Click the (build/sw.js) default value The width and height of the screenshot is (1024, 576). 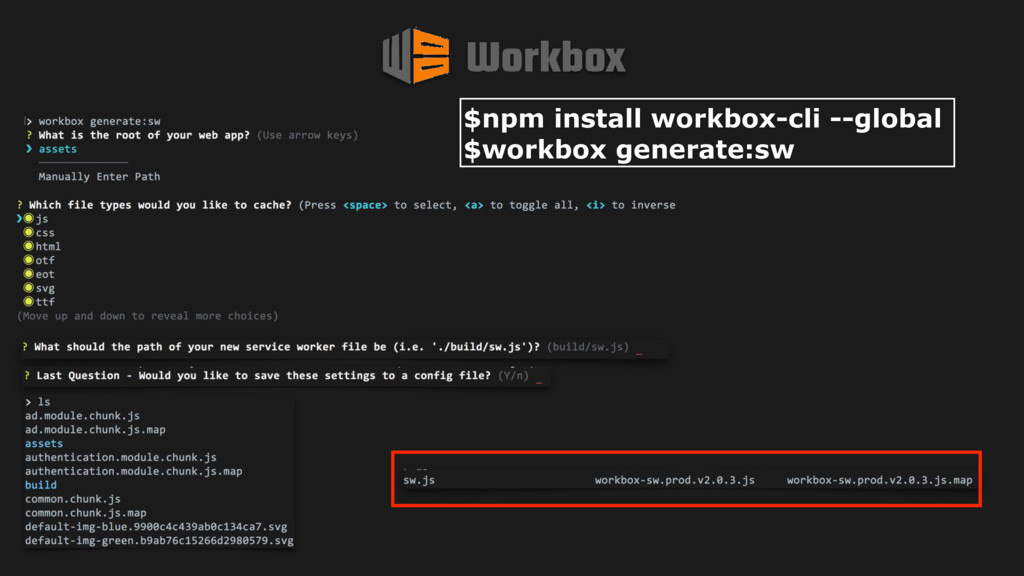(588, 347)
